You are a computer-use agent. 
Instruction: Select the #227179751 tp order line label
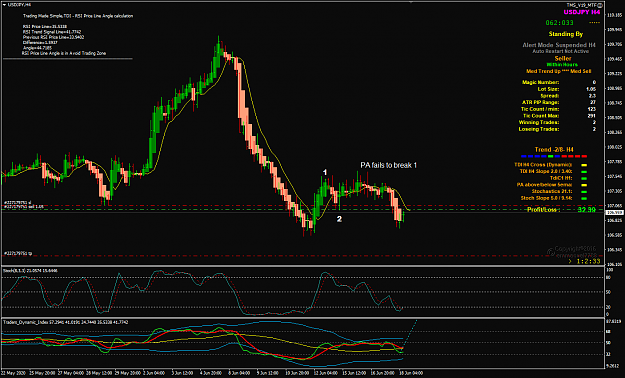(18, 253)
